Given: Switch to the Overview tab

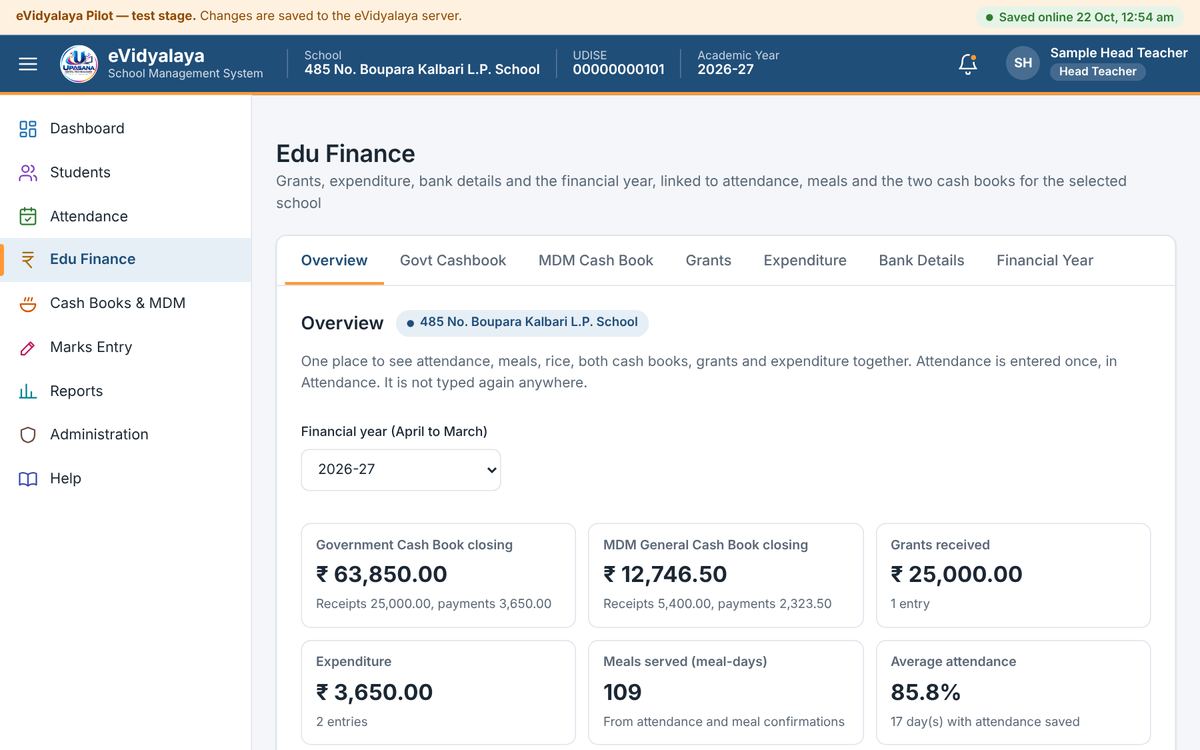Looking at the screenshot, I should (x=334, y=260).
